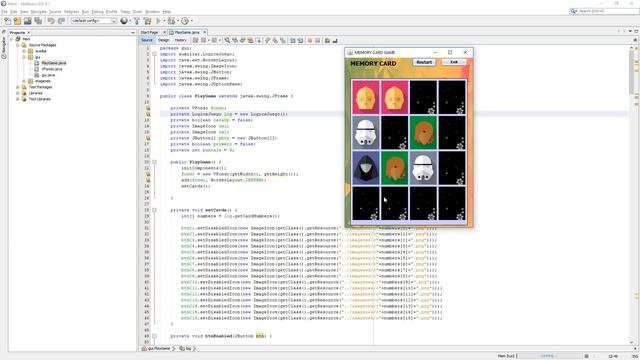Click the New File toolbar icon
Image resolution: width=640 pixels, height=360 pixels.
(7, 21)
